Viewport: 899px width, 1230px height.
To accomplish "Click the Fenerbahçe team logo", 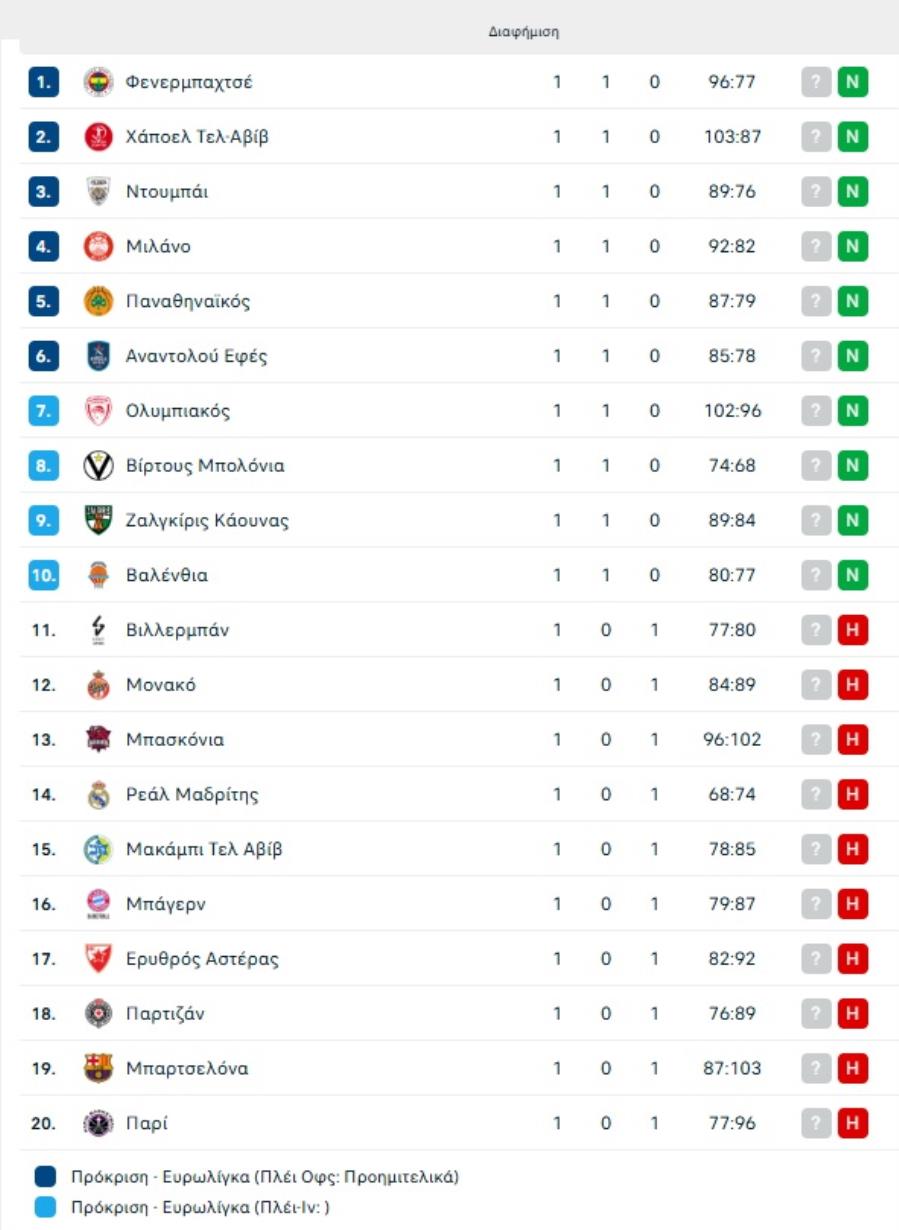I will (x=98, y=82).
